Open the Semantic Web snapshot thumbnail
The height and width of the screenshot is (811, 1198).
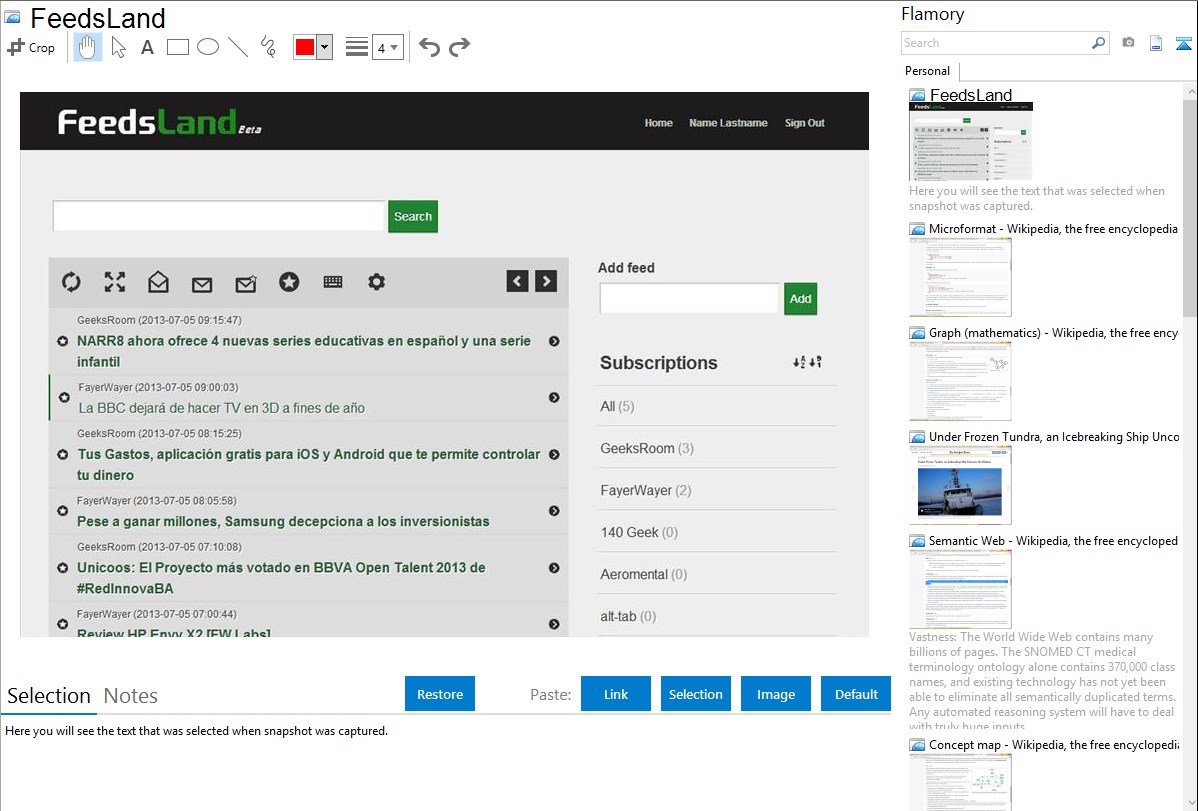pos(960,589)
